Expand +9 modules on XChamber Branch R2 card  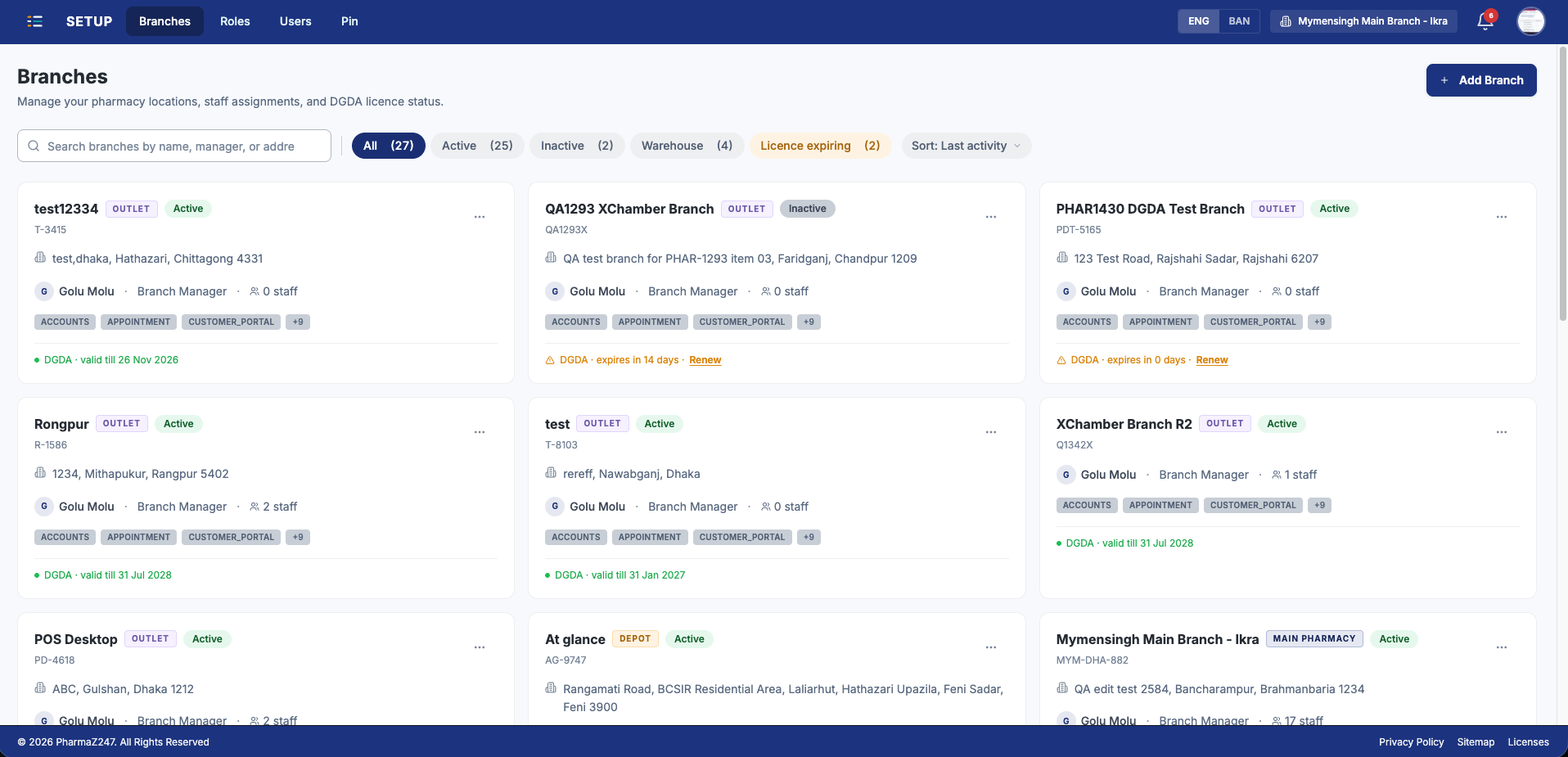click(1319, 506)
